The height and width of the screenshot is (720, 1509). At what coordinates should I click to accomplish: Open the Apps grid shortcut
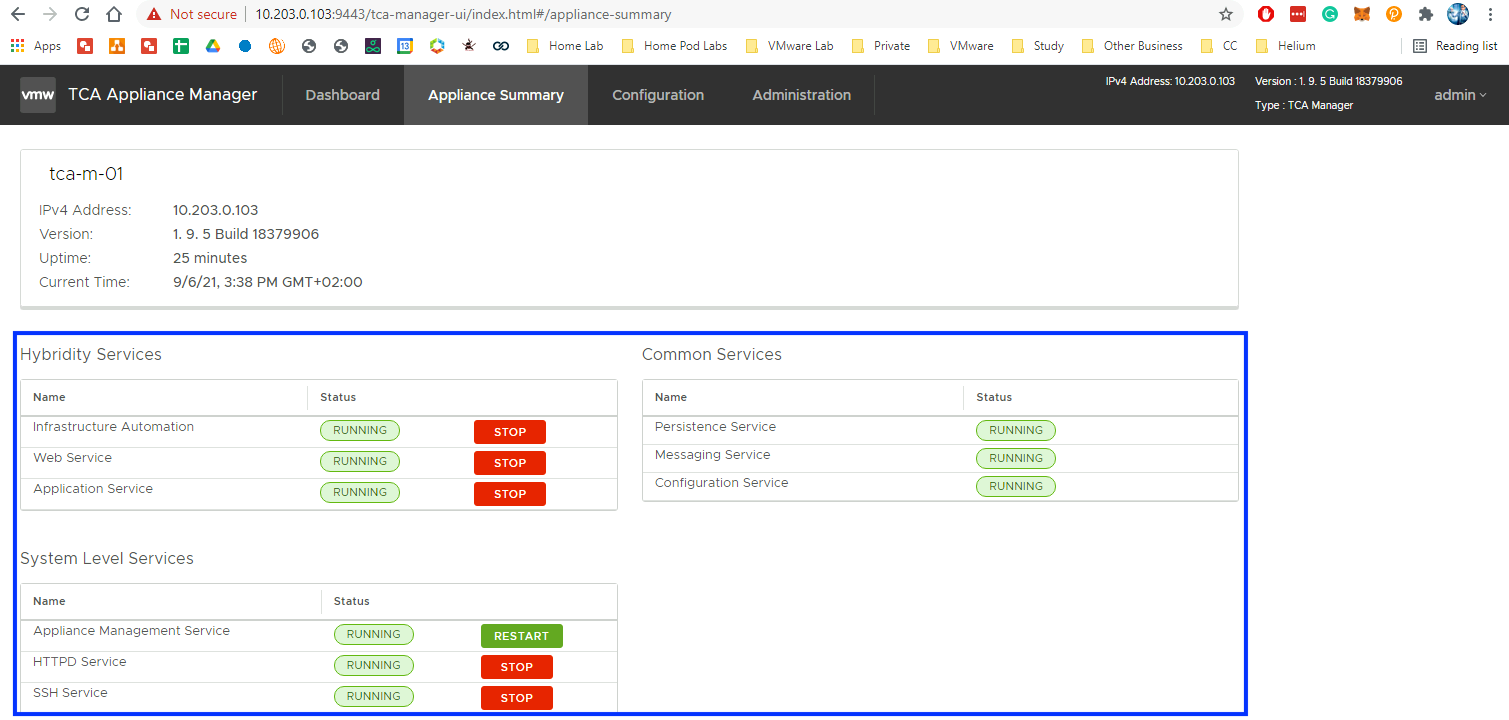tap(36, 46)
